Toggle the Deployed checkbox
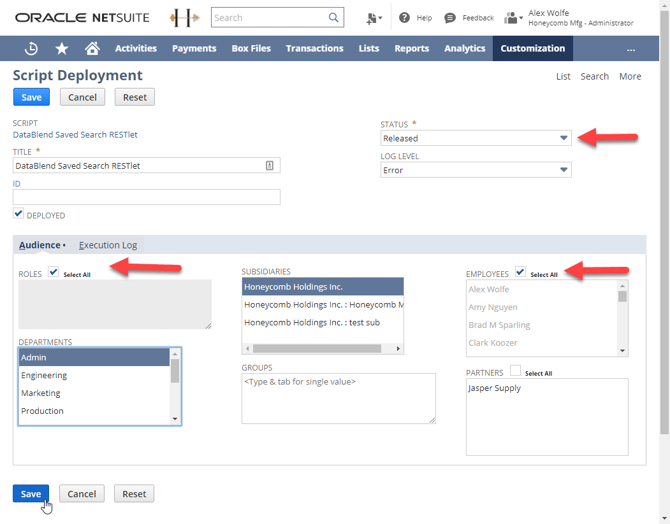 pos(19,214)
